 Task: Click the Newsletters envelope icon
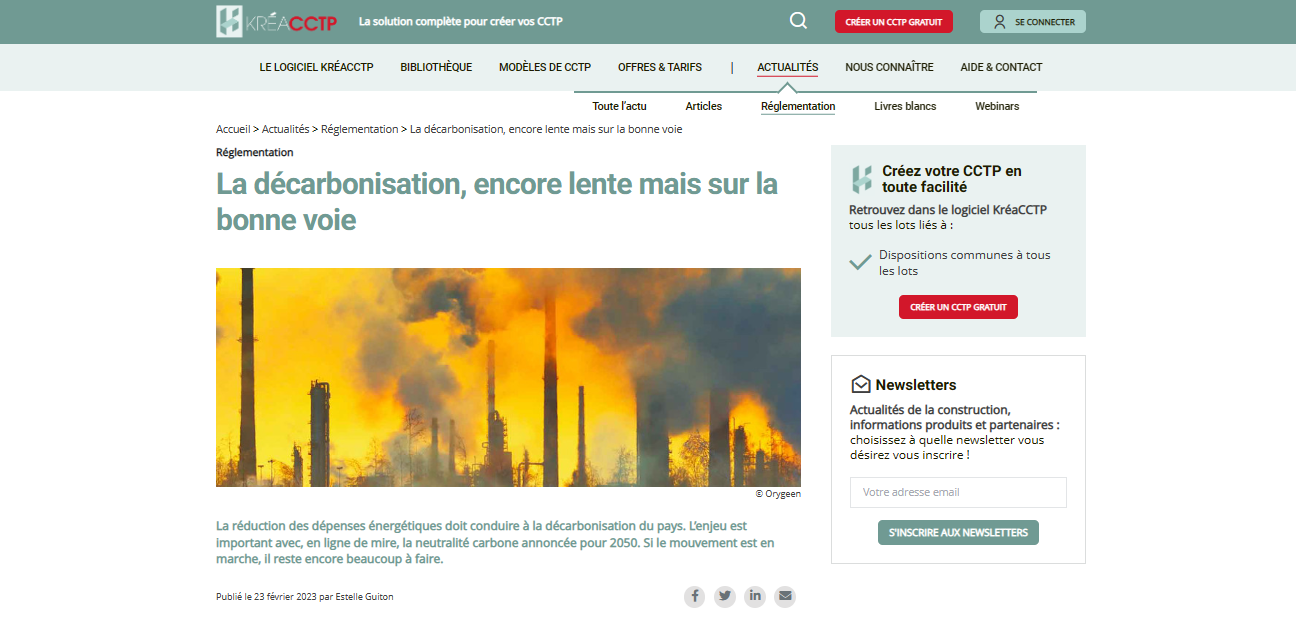[x=860, y=385]
